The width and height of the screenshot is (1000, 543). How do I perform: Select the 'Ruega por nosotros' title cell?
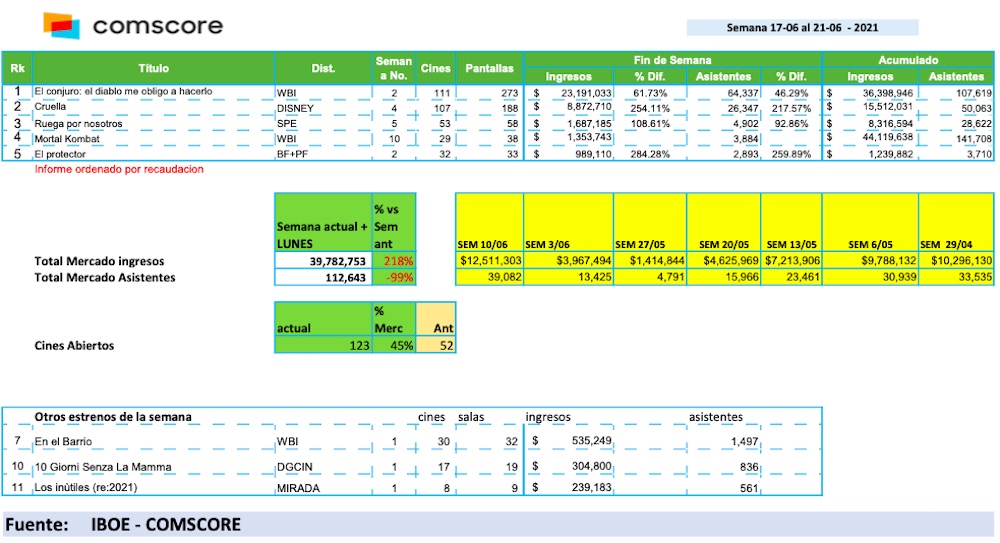[x=78, y=123]
